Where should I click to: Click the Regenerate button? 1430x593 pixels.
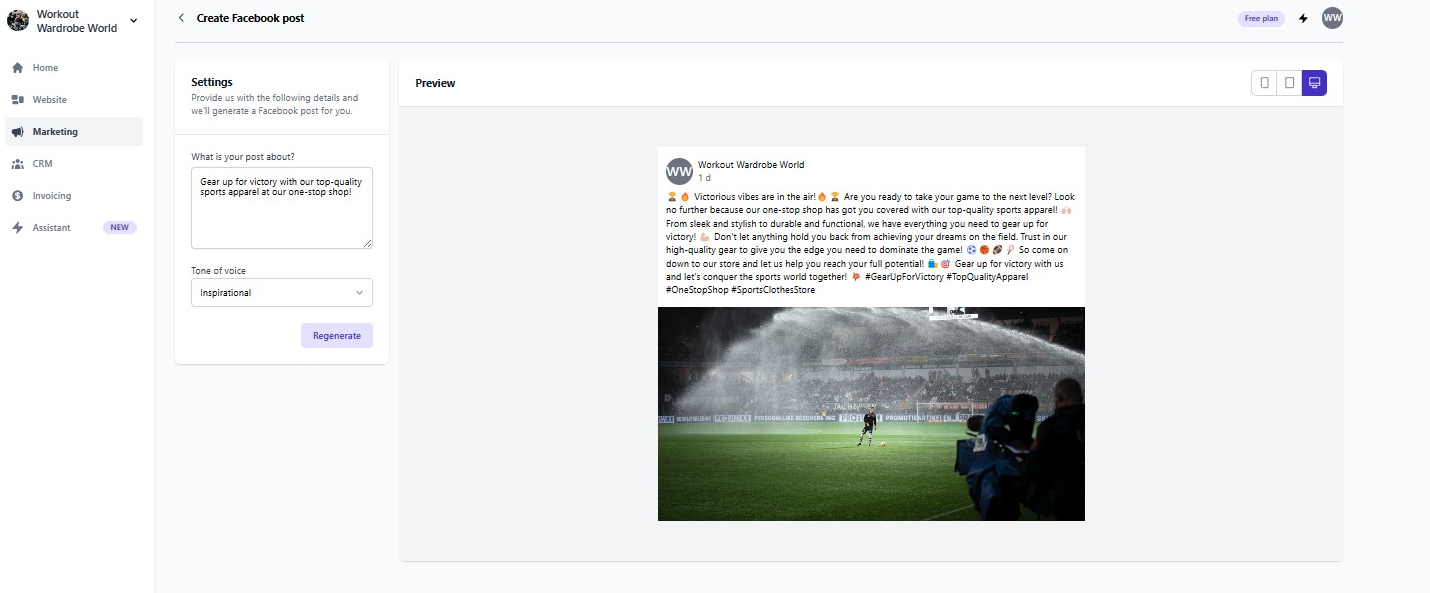(337, 336)
